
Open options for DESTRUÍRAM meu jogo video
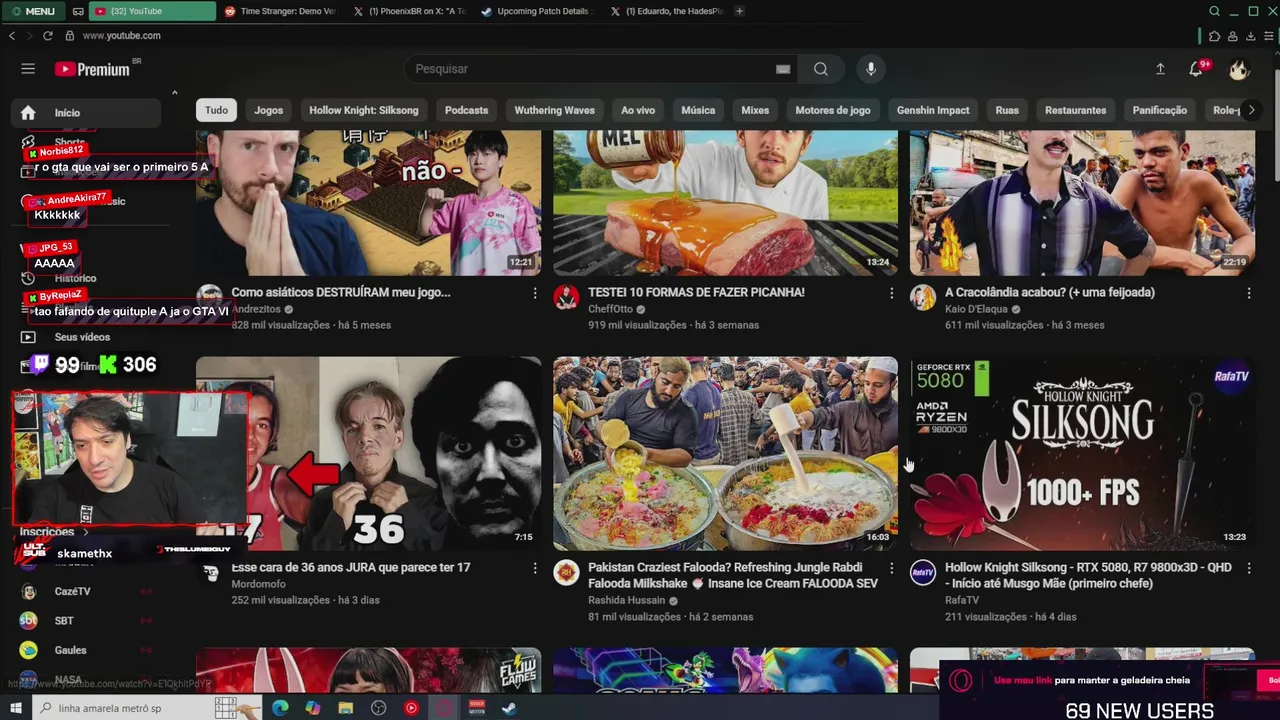coord(535,293)
